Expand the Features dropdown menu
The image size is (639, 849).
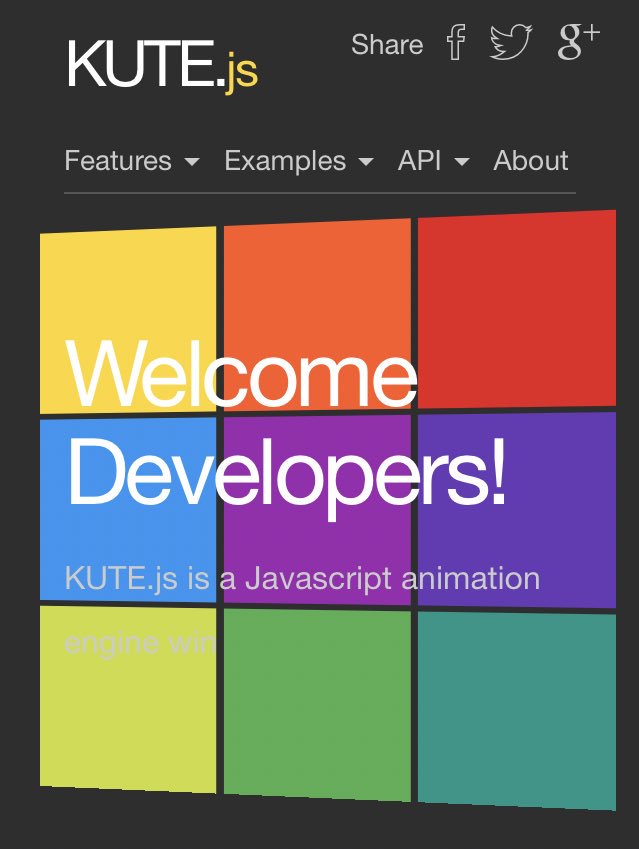(x=132, y=161)
